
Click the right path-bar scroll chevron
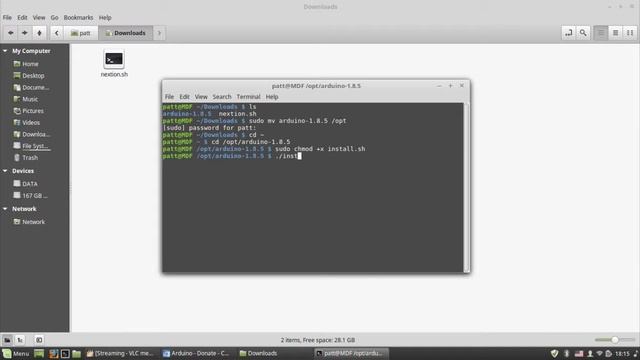coord(159,33)
